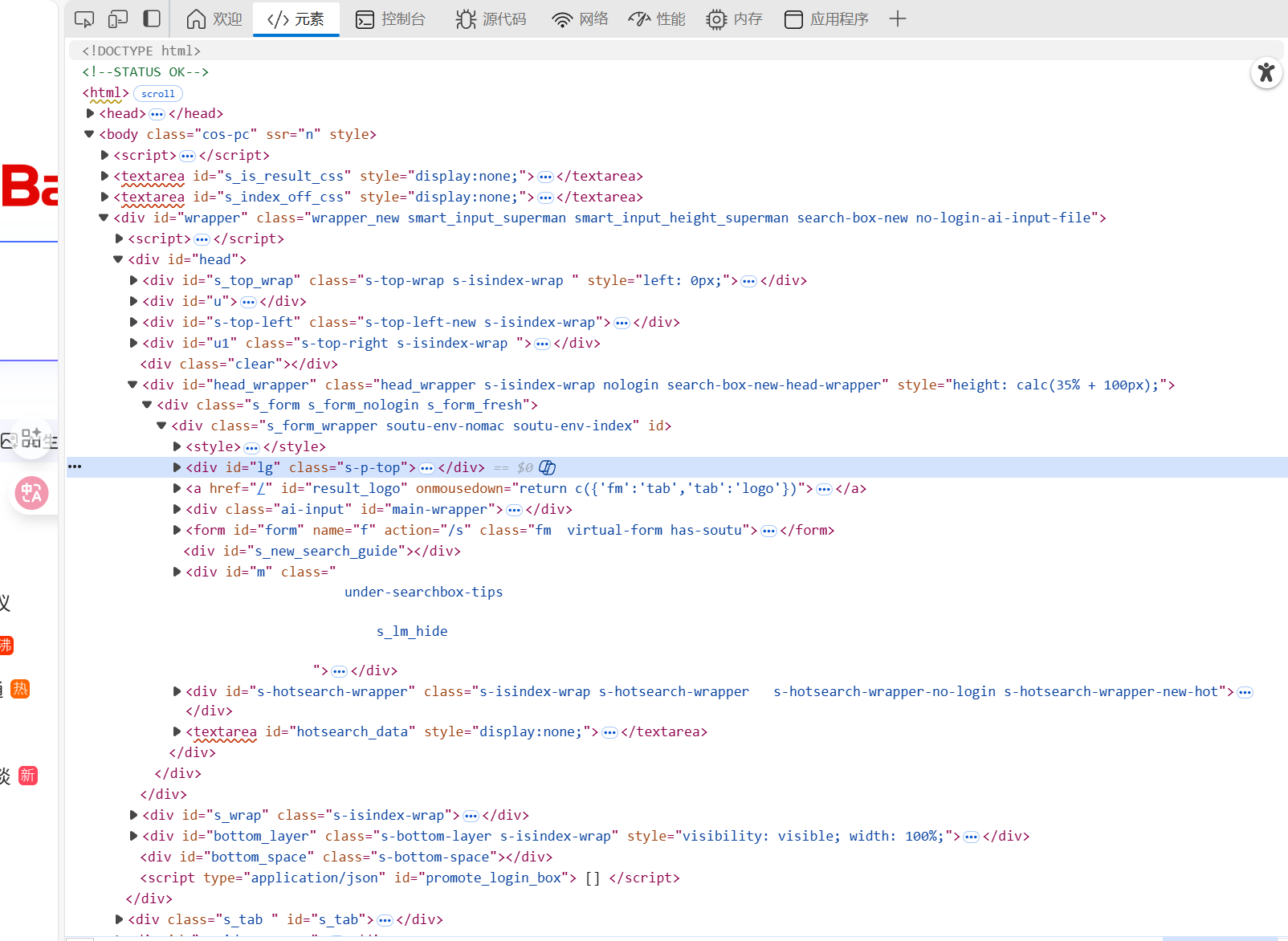Select the promote_login_box script row
1288x941 pixels.
click(410, 878)
